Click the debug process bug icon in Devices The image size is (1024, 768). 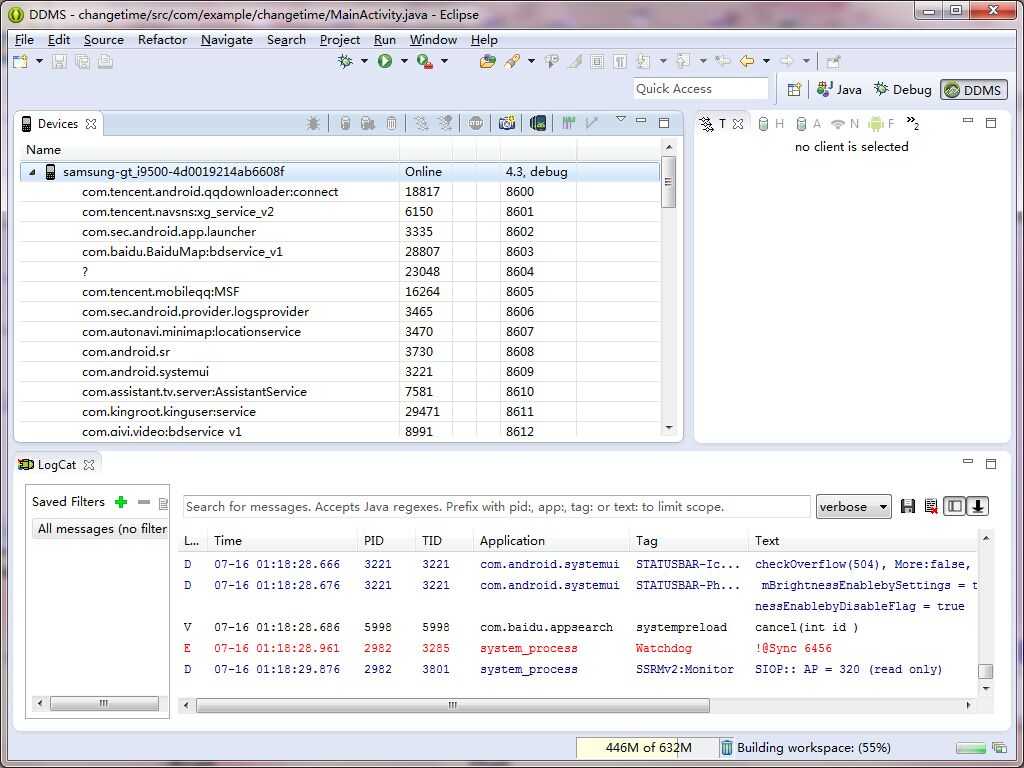click(x=313, y=123)
